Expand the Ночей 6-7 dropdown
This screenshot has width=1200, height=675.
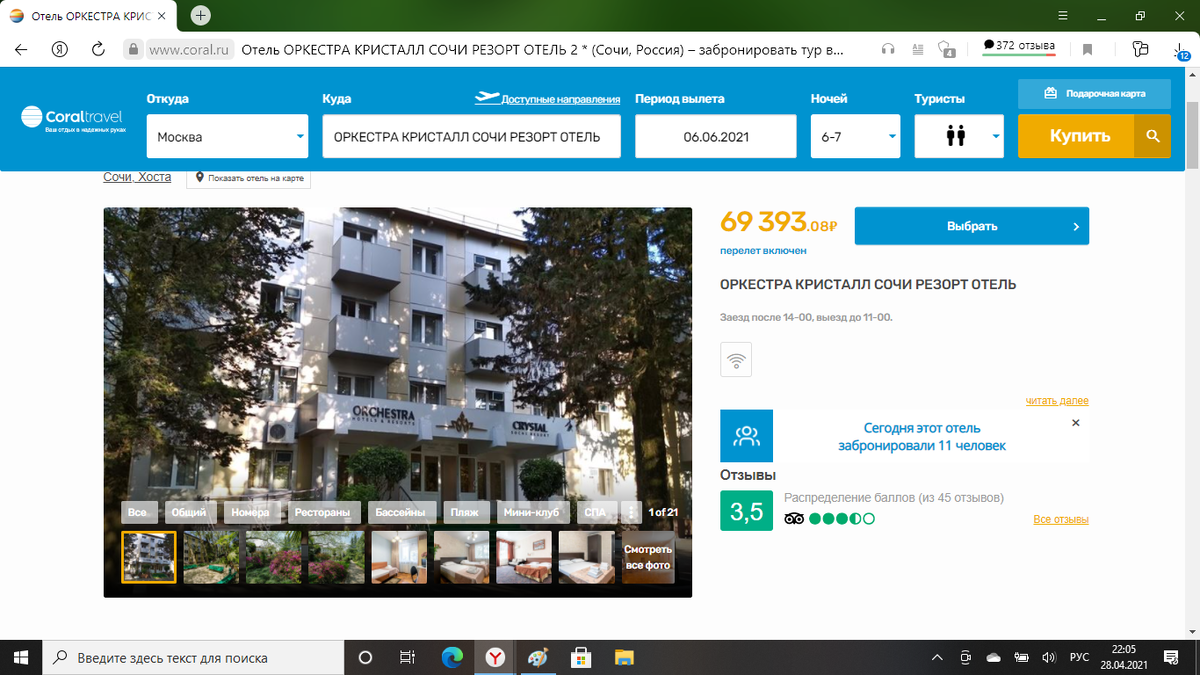(x=855, y=136)
